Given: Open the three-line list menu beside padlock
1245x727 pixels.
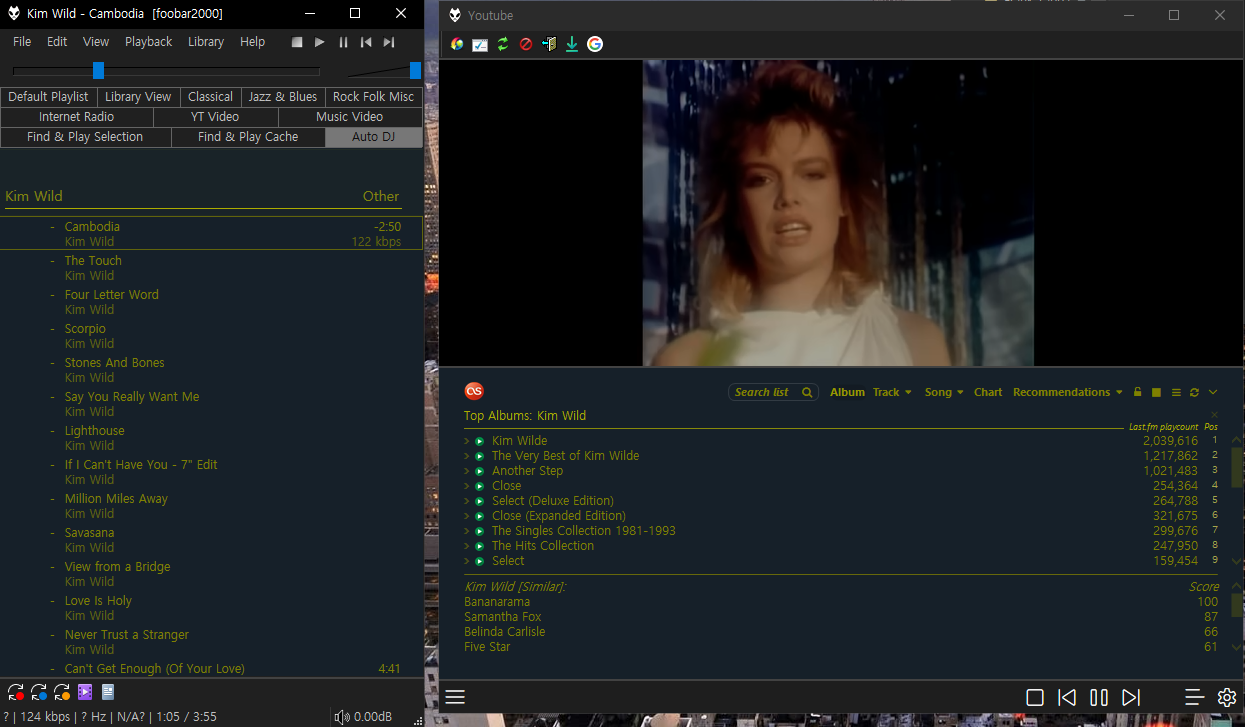Looking at the screenshot, I should click(x=1176, y=392).
